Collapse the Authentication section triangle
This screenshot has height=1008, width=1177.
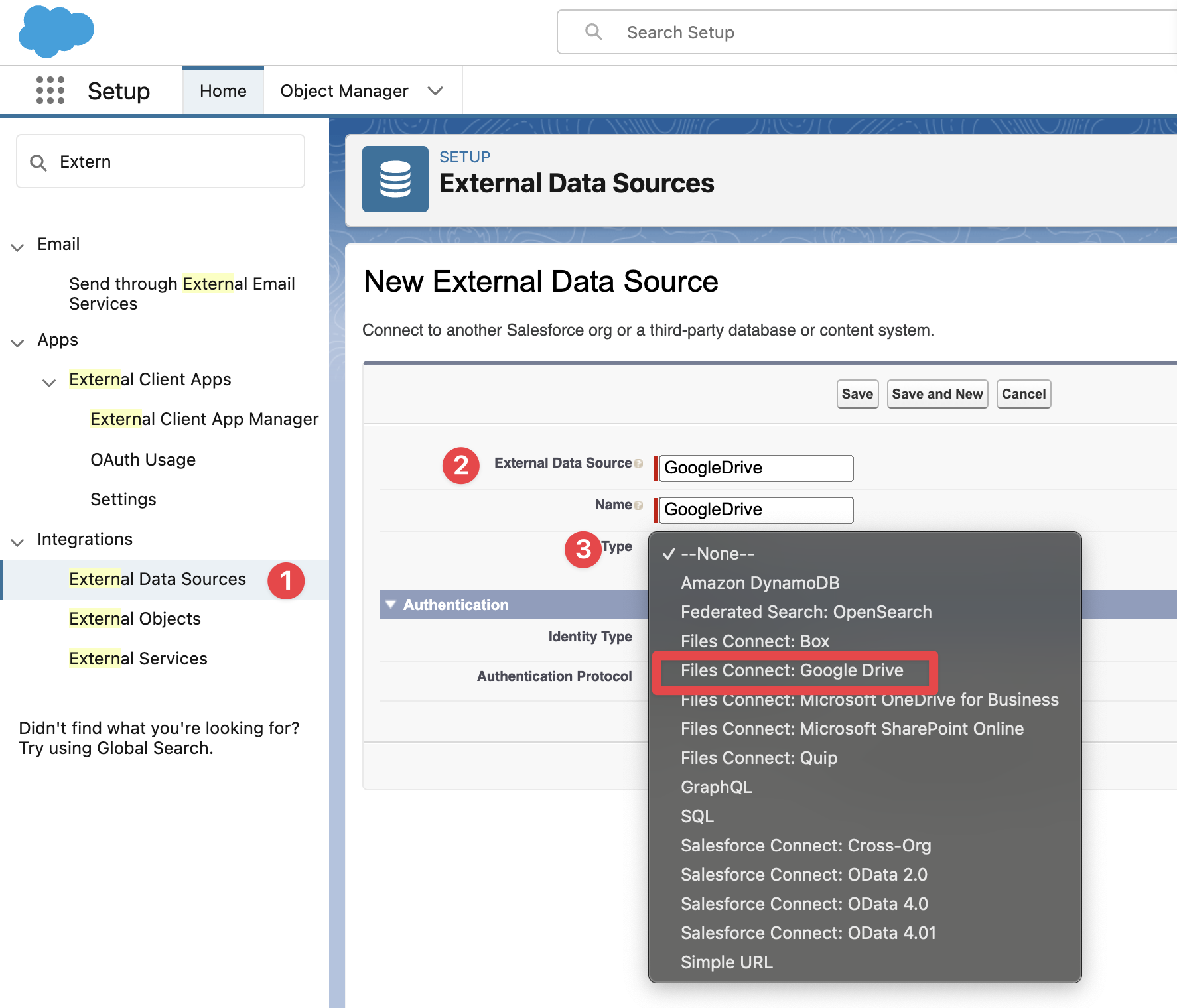tap(390, 604)
